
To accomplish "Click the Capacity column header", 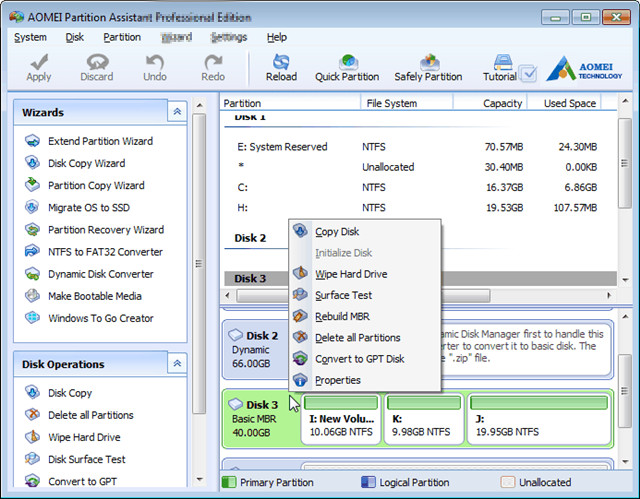I will [490, 103].
